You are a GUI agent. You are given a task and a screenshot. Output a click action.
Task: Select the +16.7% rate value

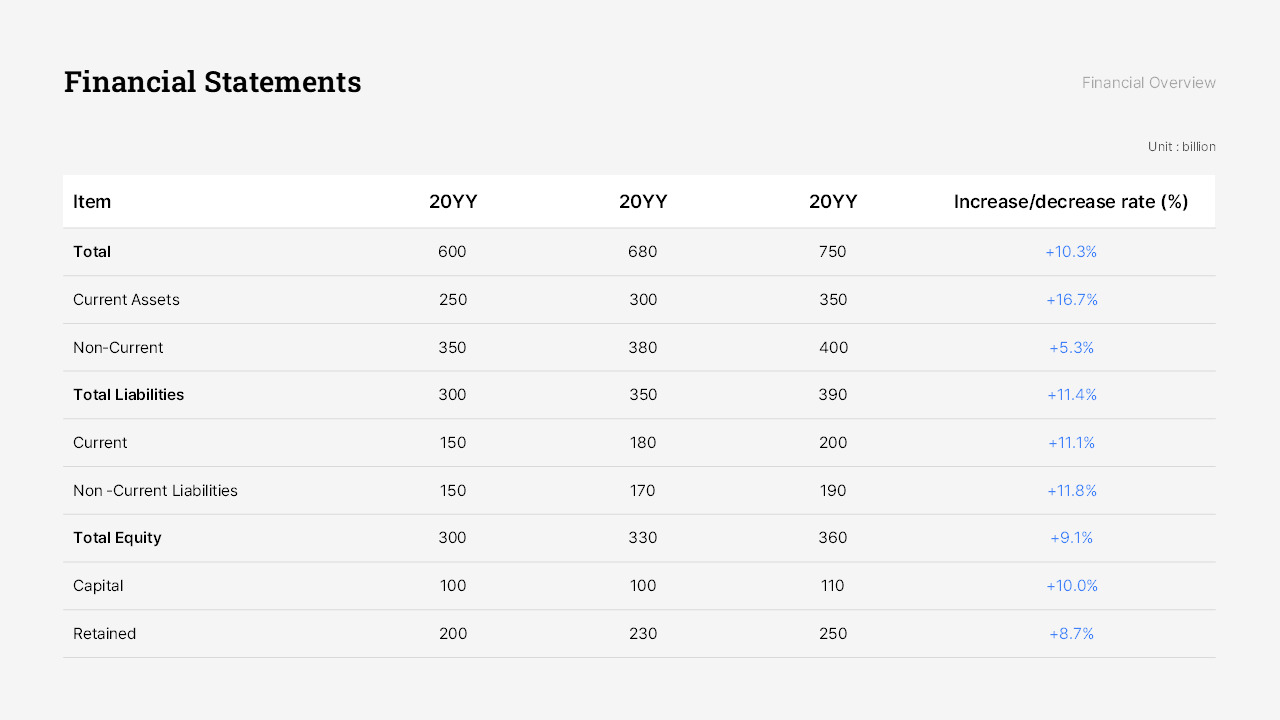click(x=1071, y=300)
